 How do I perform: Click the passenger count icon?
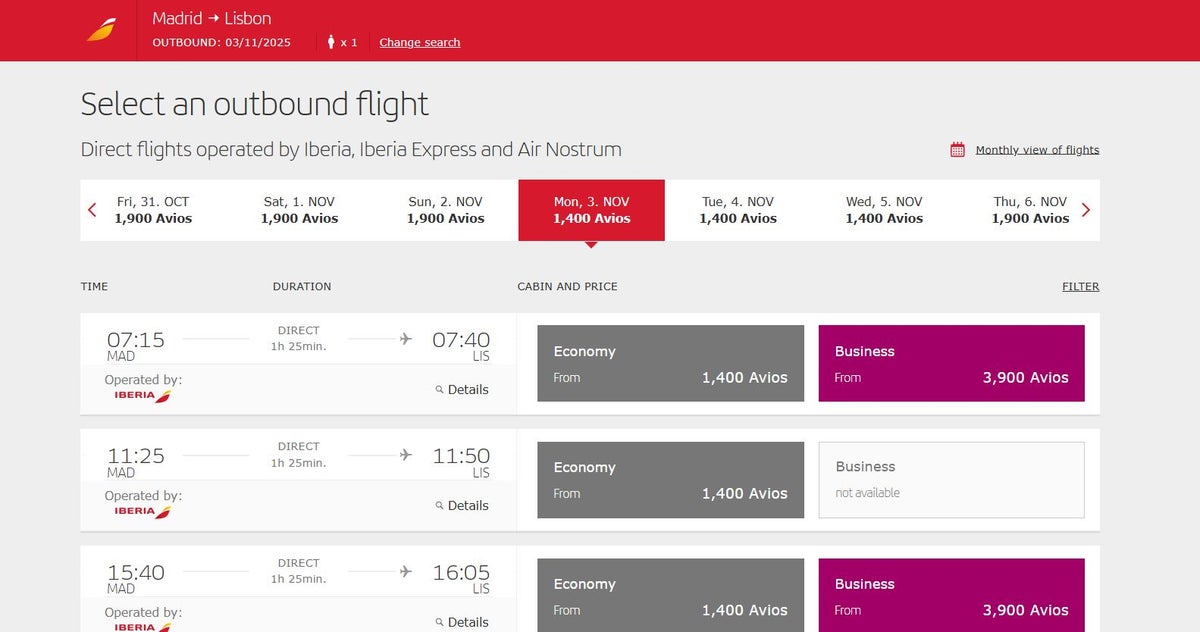pos(332,42)
